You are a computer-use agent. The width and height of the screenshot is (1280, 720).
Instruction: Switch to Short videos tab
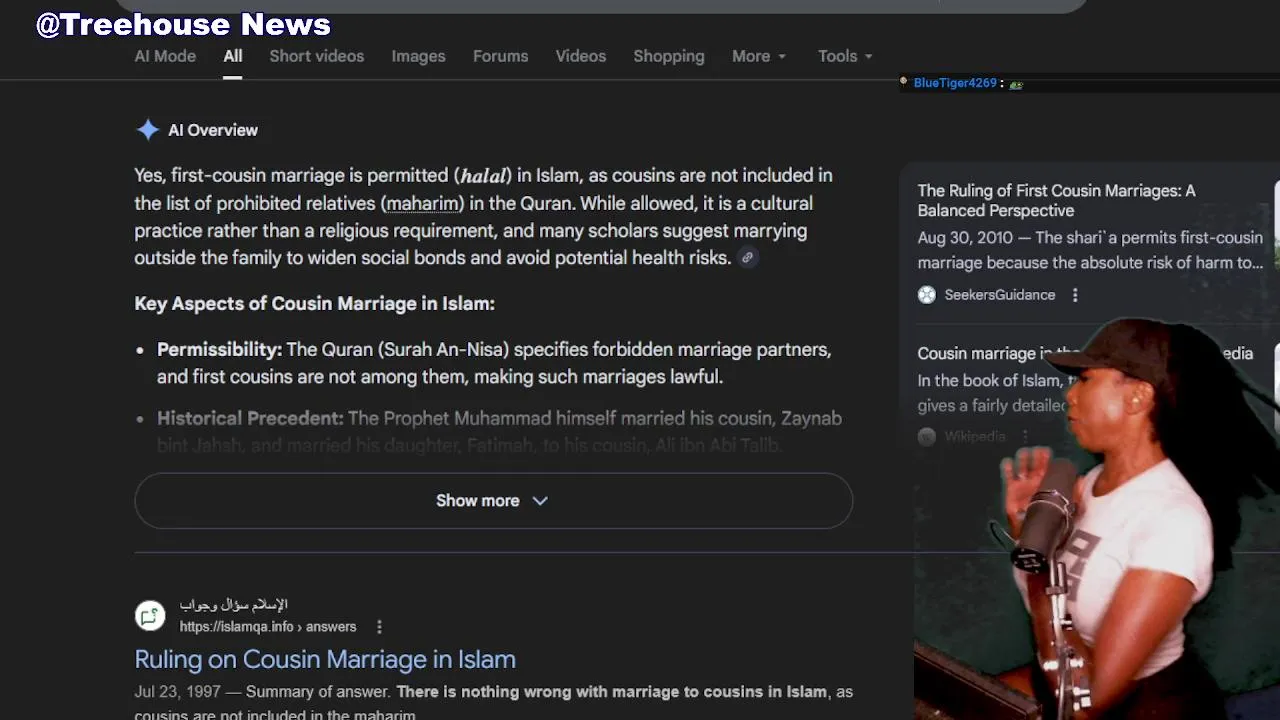click(x=316, y=56)
